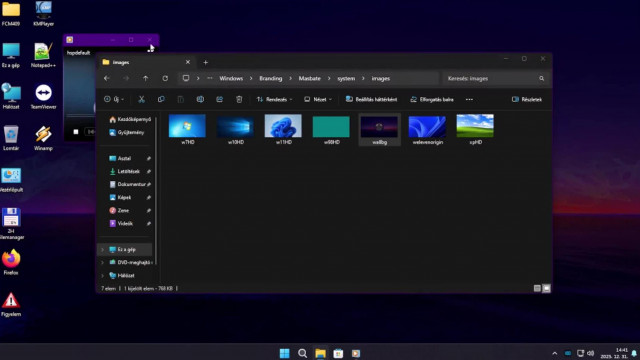The image size is (640, 360).
Task: Expand hidden breadcrumb path ellipsis
Action: (210, 78)
